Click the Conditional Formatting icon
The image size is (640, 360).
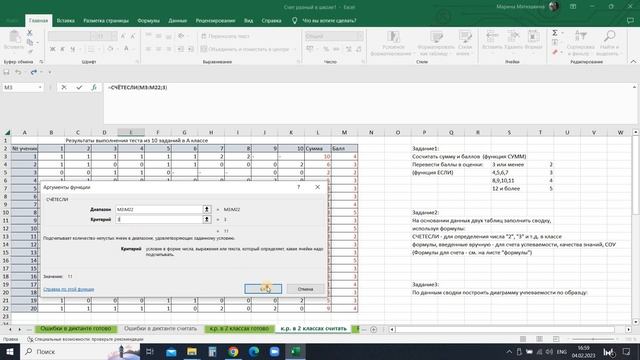pyautogui.click(x=393, y=38)
